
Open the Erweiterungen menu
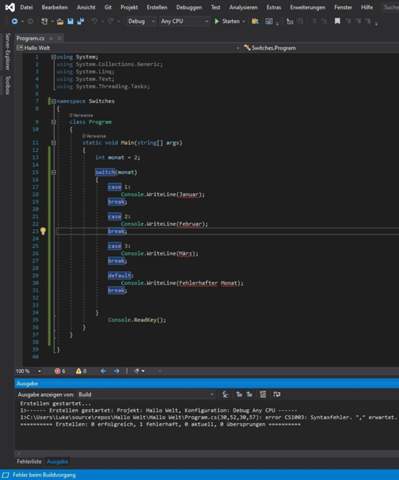coord(308,7)
